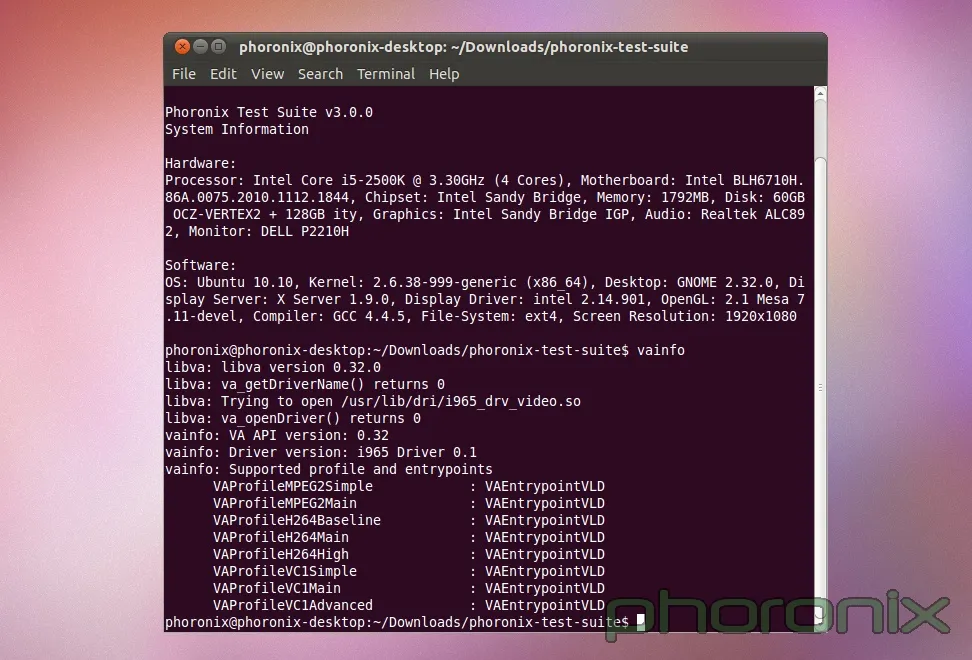Screen dimensions: 972x660
Task: Click the 'vainfo' command text
Action: point(661,350)
